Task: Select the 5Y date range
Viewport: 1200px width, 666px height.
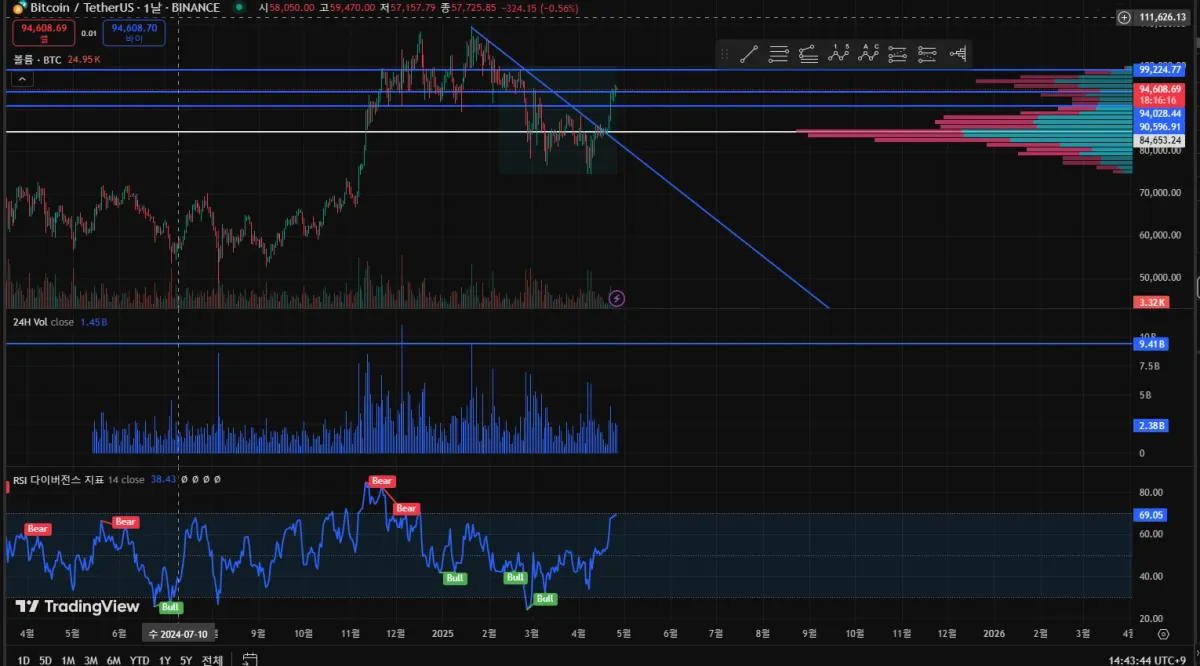Action: tap(187, 660)
